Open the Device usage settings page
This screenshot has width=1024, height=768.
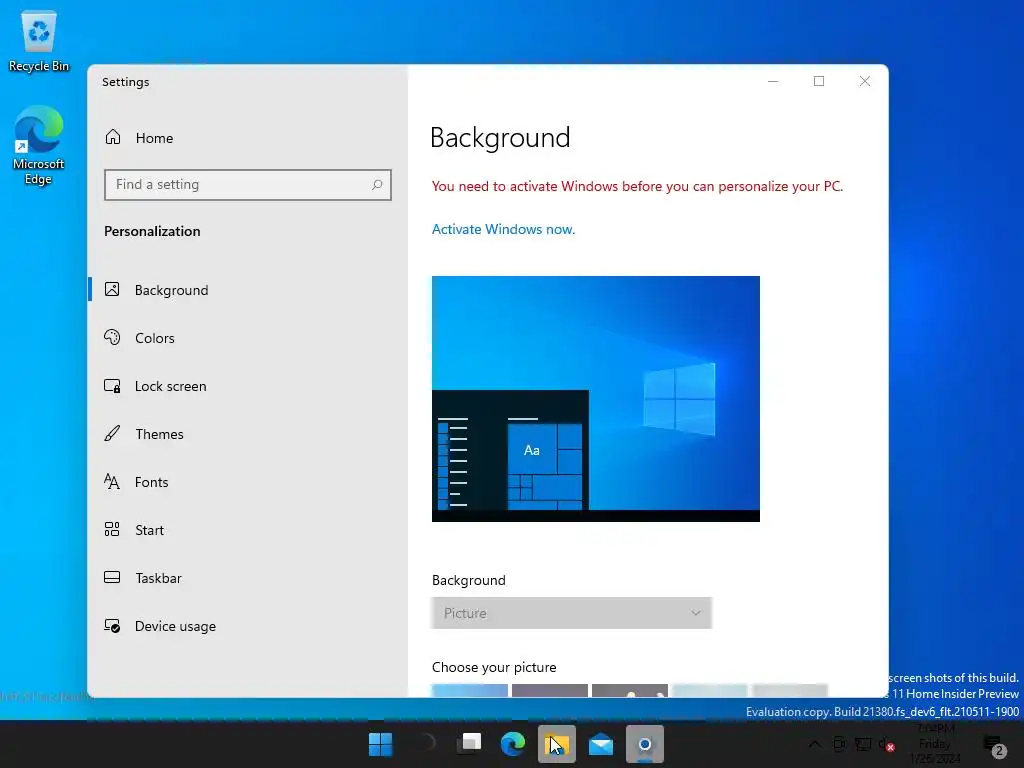click(248, 626)
